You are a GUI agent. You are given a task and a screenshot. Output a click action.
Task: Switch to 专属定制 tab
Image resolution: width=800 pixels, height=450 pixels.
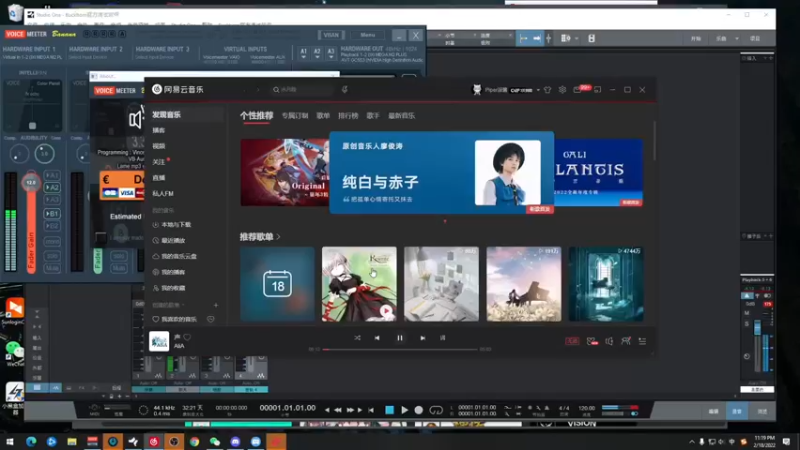pos(295,116)
